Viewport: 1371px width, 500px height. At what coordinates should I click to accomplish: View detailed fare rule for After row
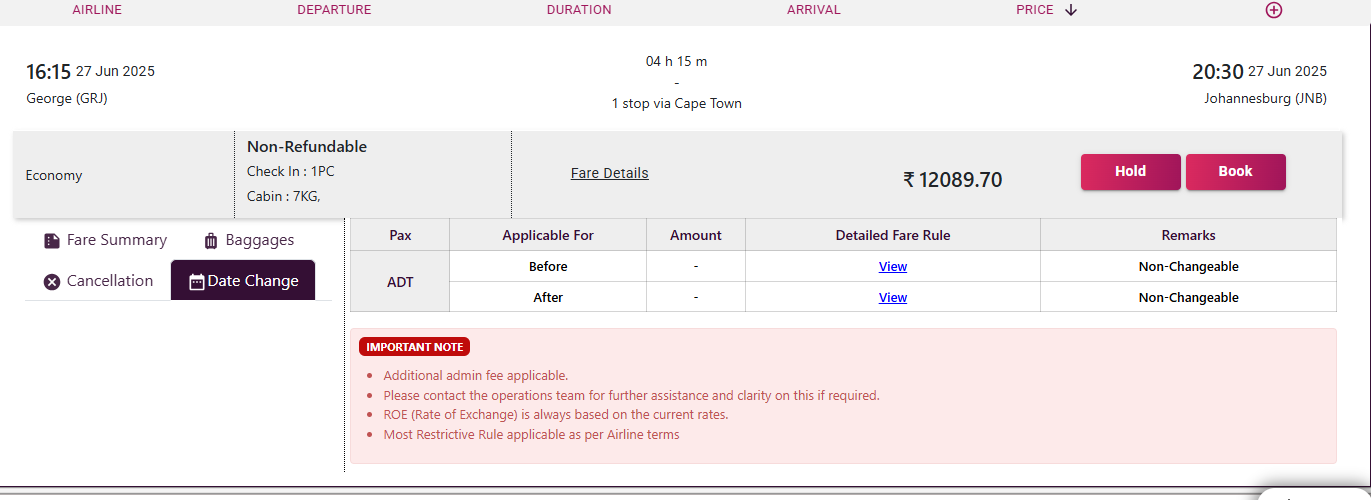tap(893, 298)
